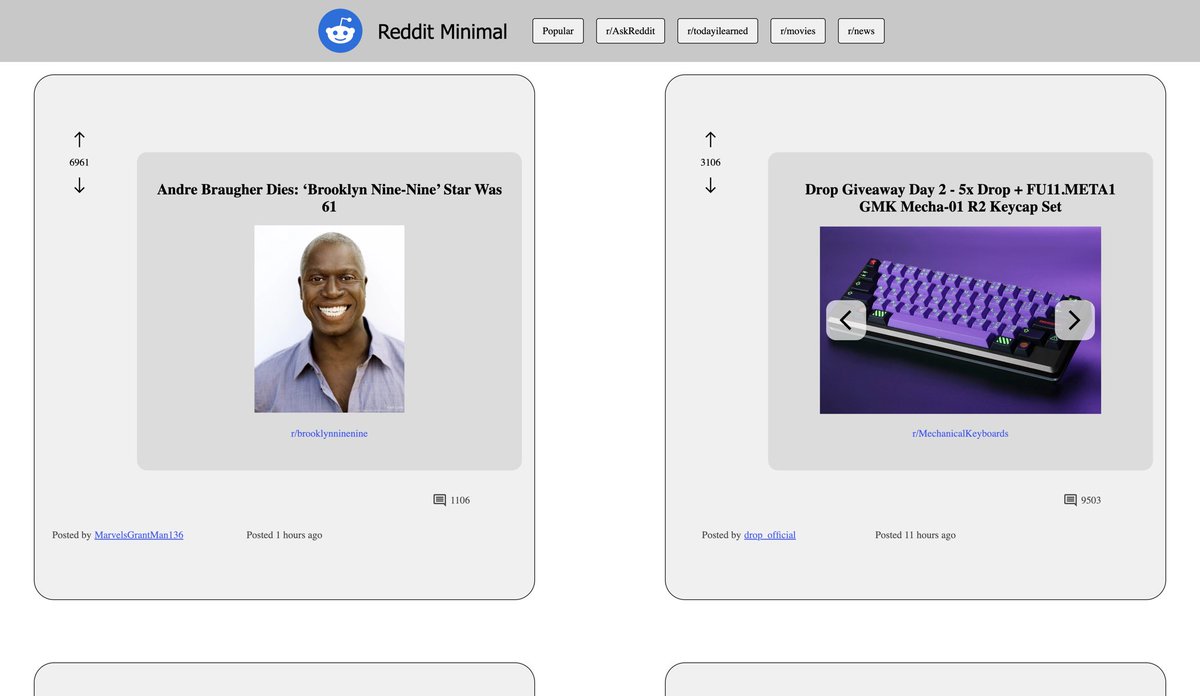This screenshot has height=696, width=1200.
Task: Go to r/news
Action: [x=861, y=31]
